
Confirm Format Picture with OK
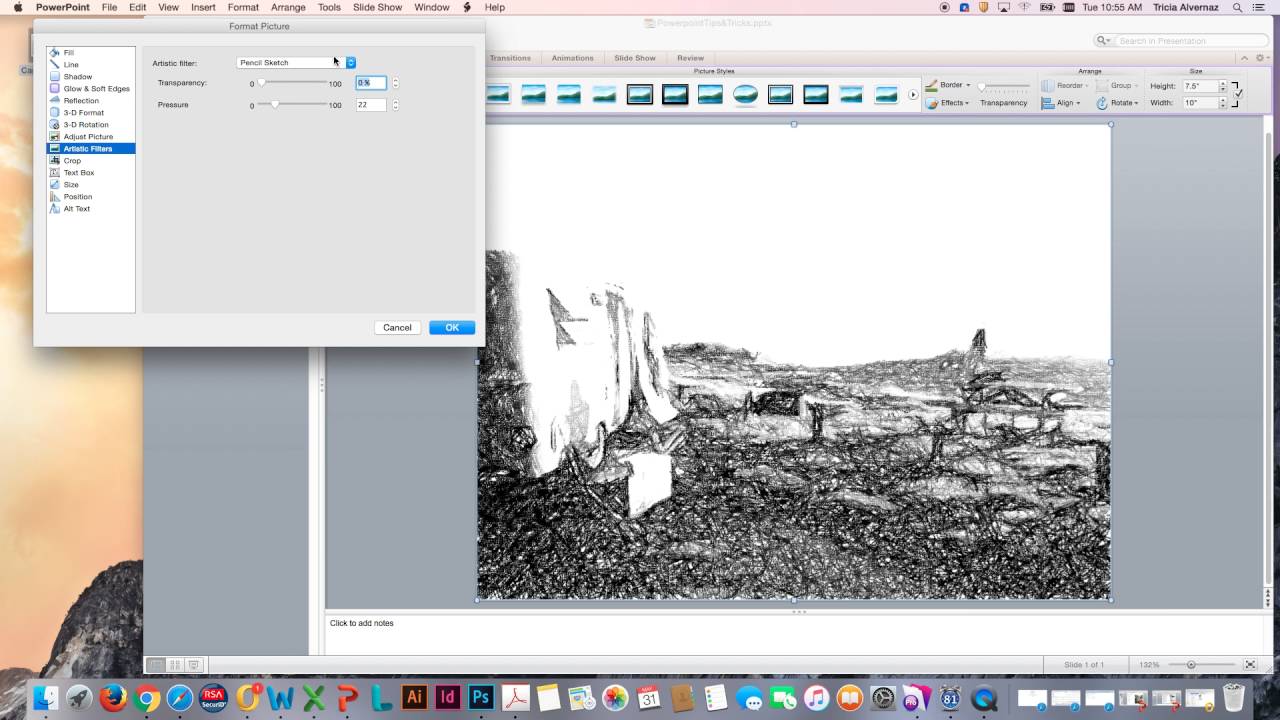click(x=452, y=328)
